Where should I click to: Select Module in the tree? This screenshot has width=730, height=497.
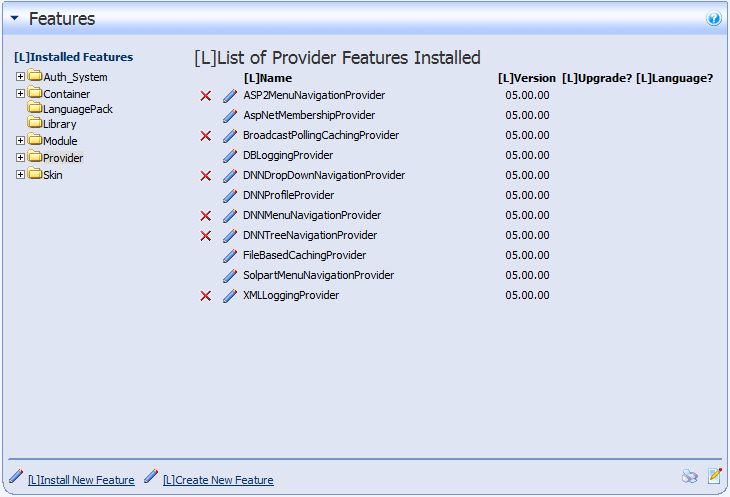click(60, 141)
